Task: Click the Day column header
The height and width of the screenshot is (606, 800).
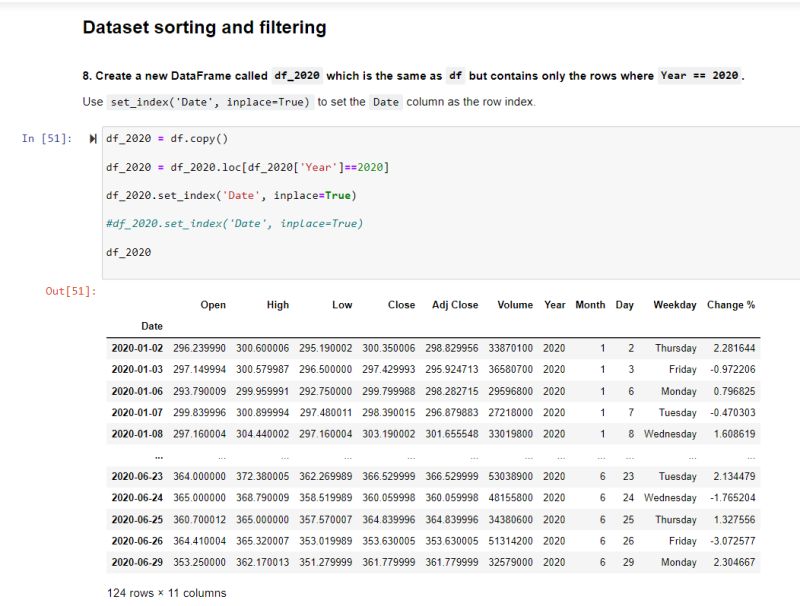Action: coord(624,305)
